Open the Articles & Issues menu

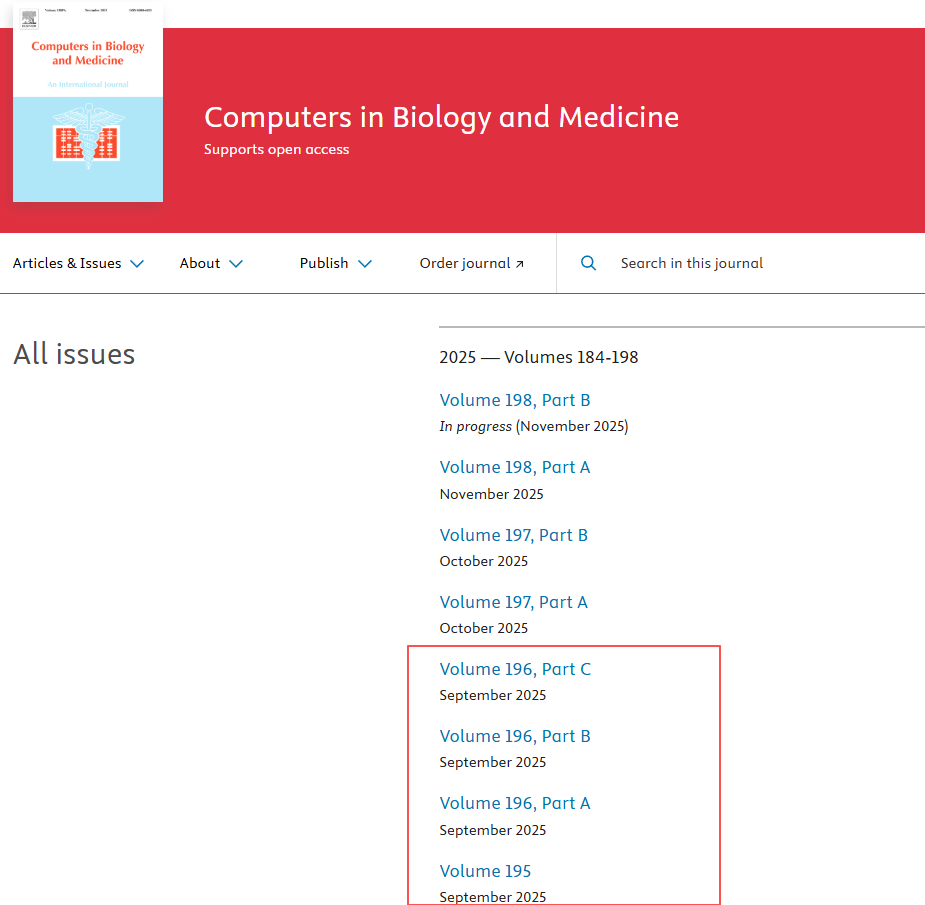[x=67, y=263]
